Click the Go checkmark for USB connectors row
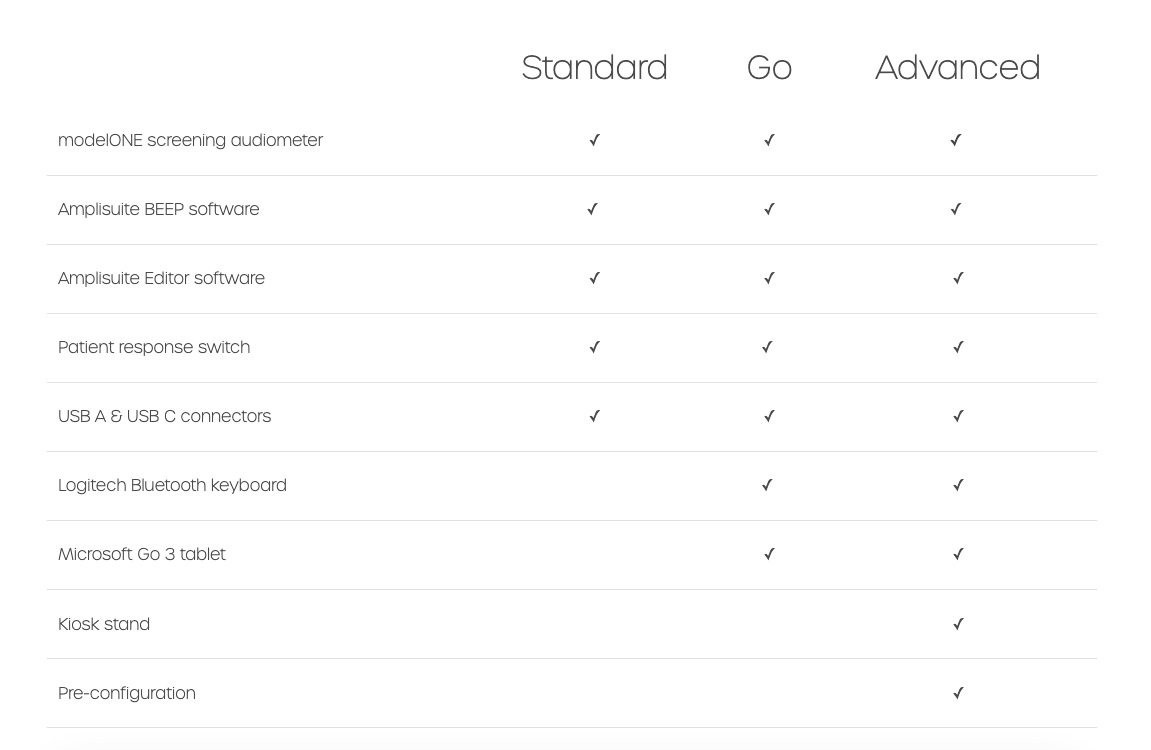The width and height of the screenshot is (1151, 750). [x=769, y=416]
